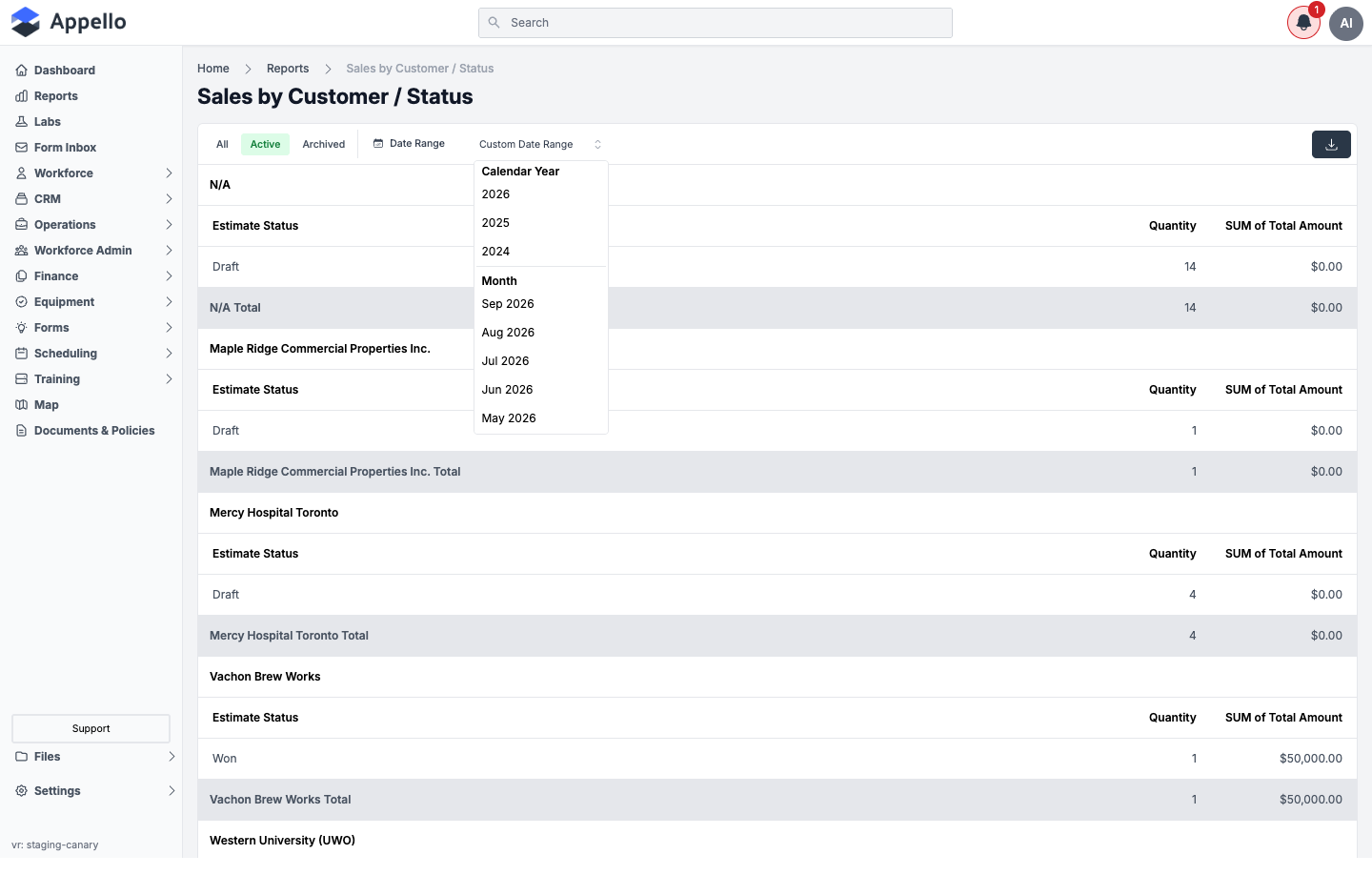Click the CRM sidebar icon

point(21,199)
